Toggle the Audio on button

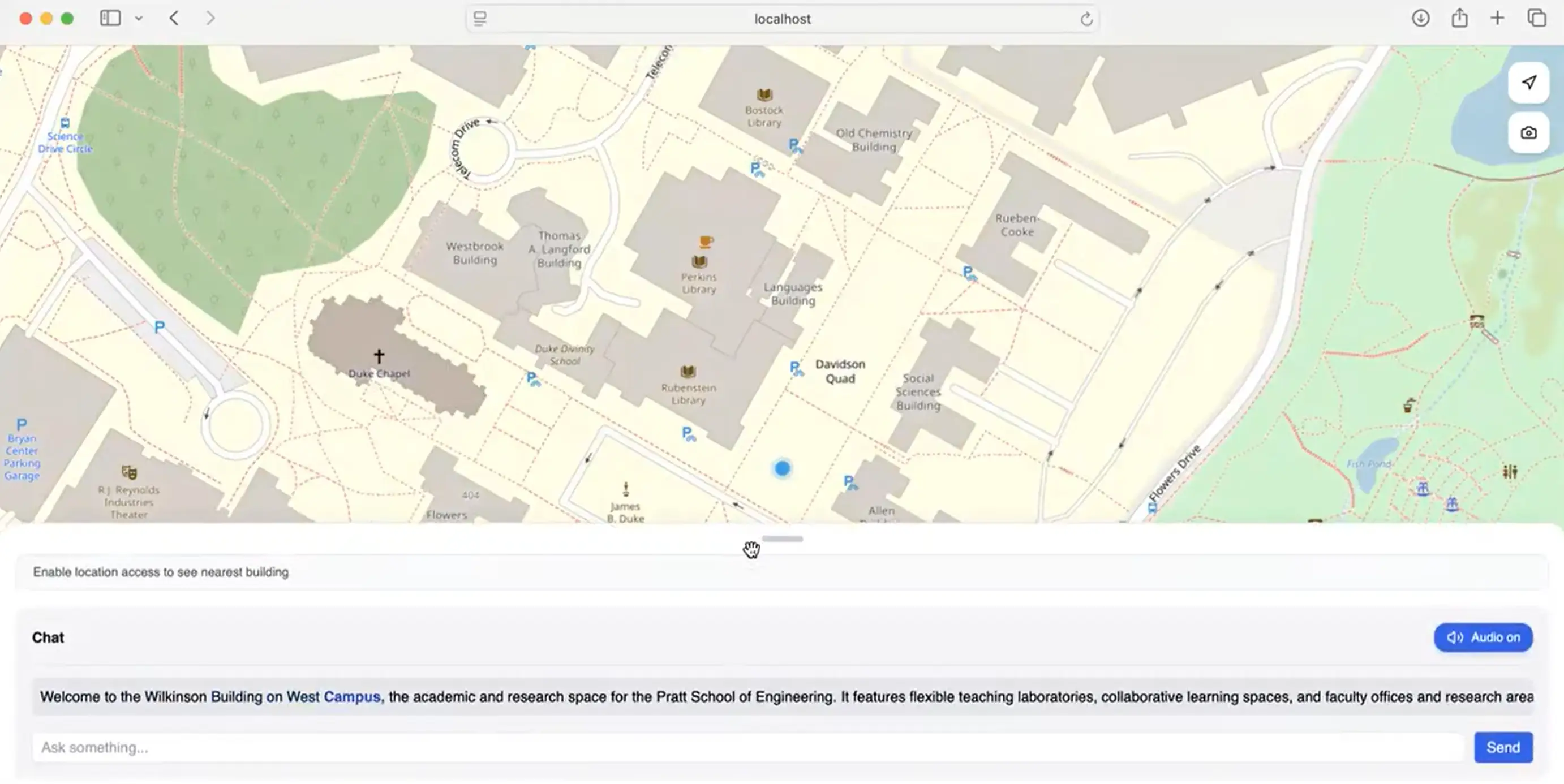click(1483, 637)
